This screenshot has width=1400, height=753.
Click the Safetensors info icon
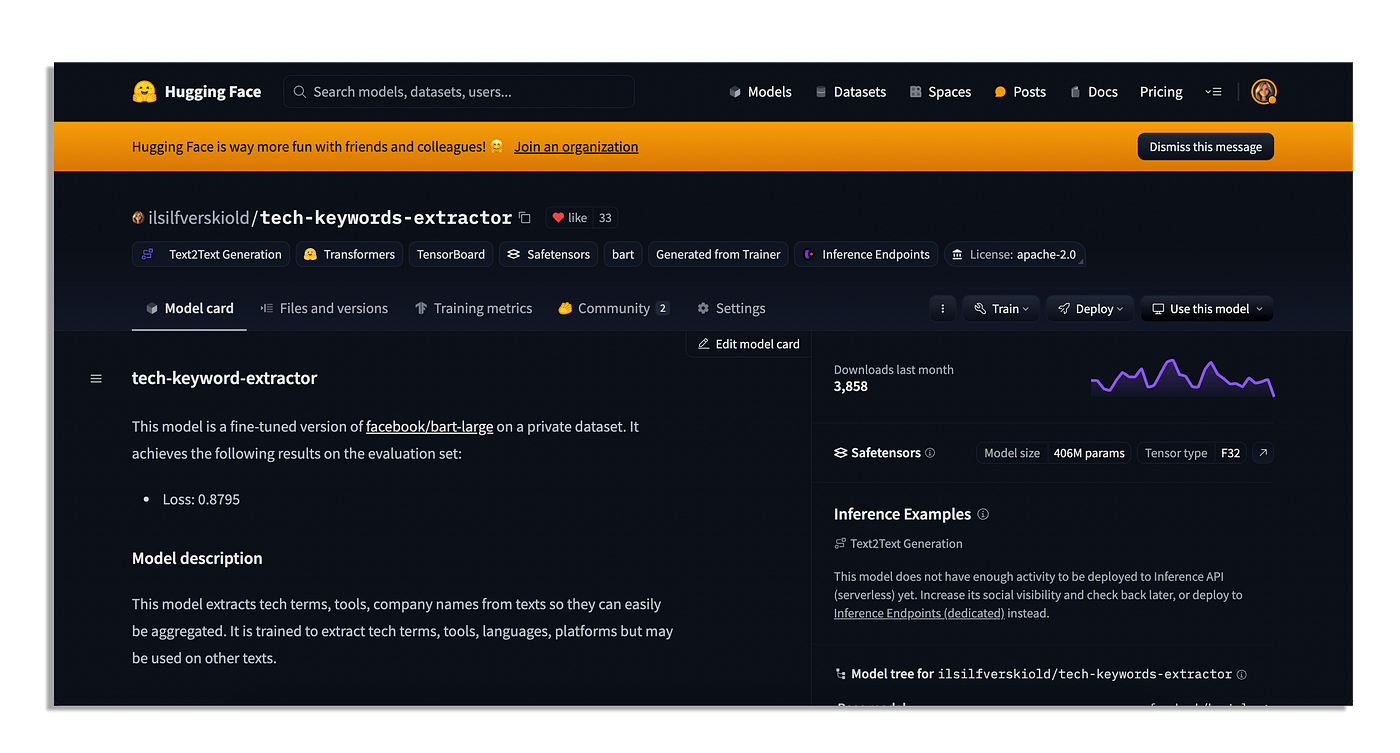pyautogui.click(x=930, y=453)
